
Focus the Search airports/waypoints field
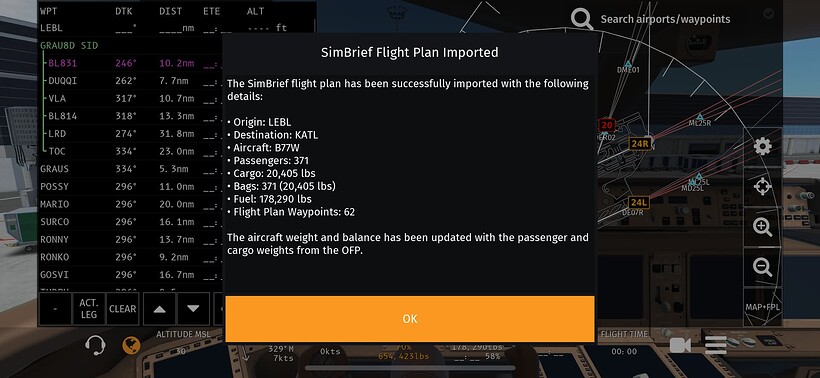tap(665, 19)
